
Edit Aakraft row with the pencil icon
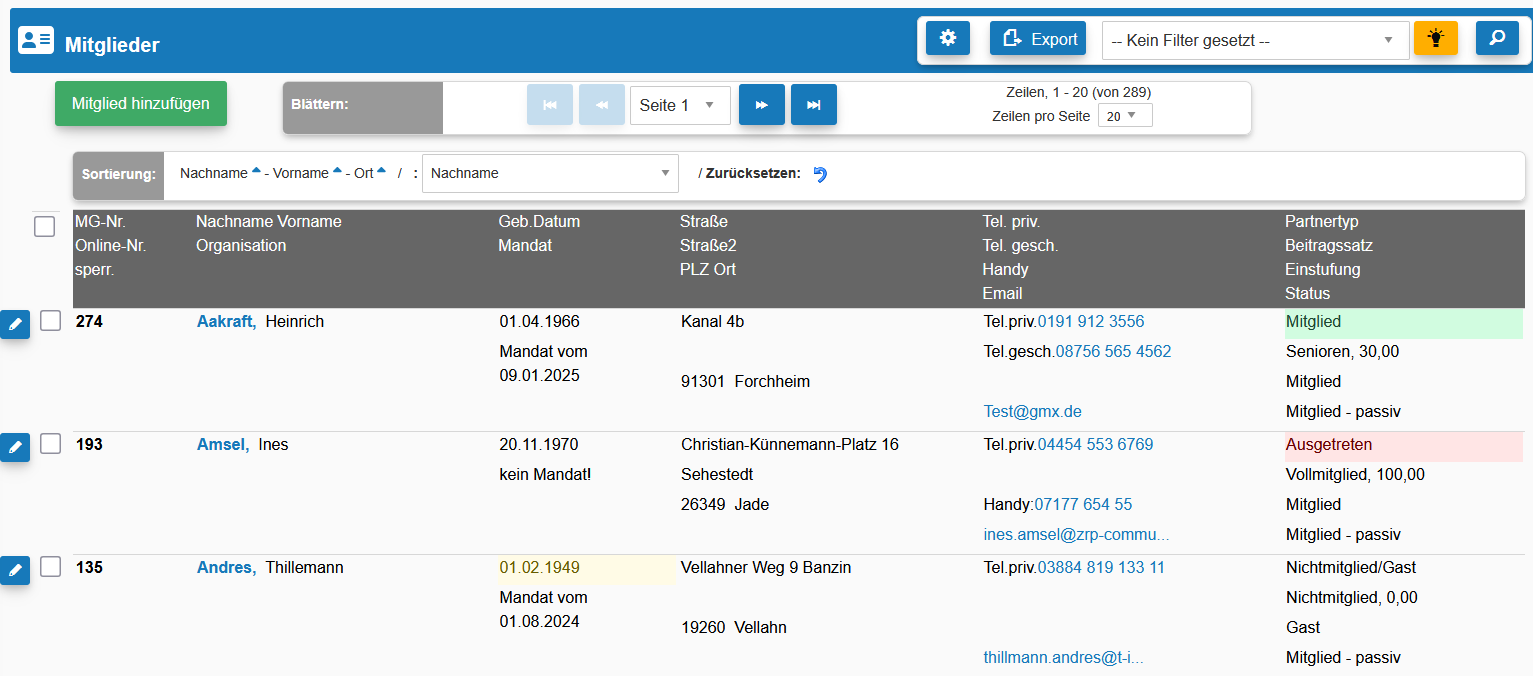(15, 324)
